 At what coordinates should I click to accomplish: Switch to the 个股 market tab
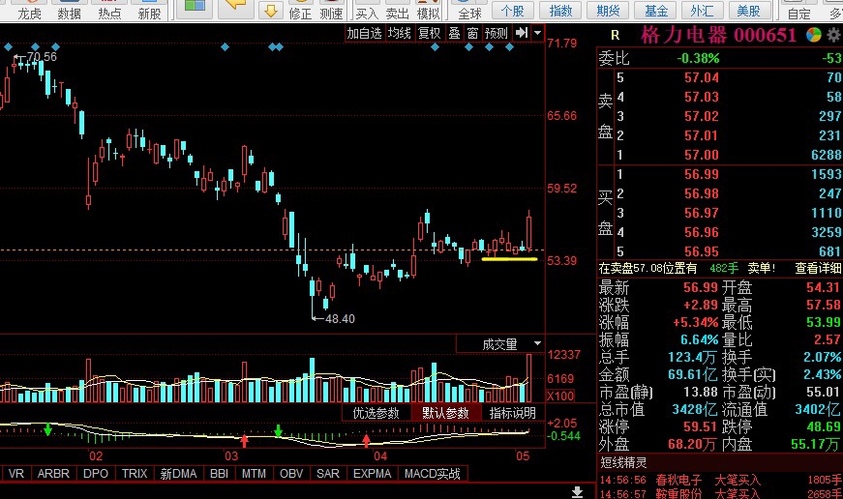point(512,11)
